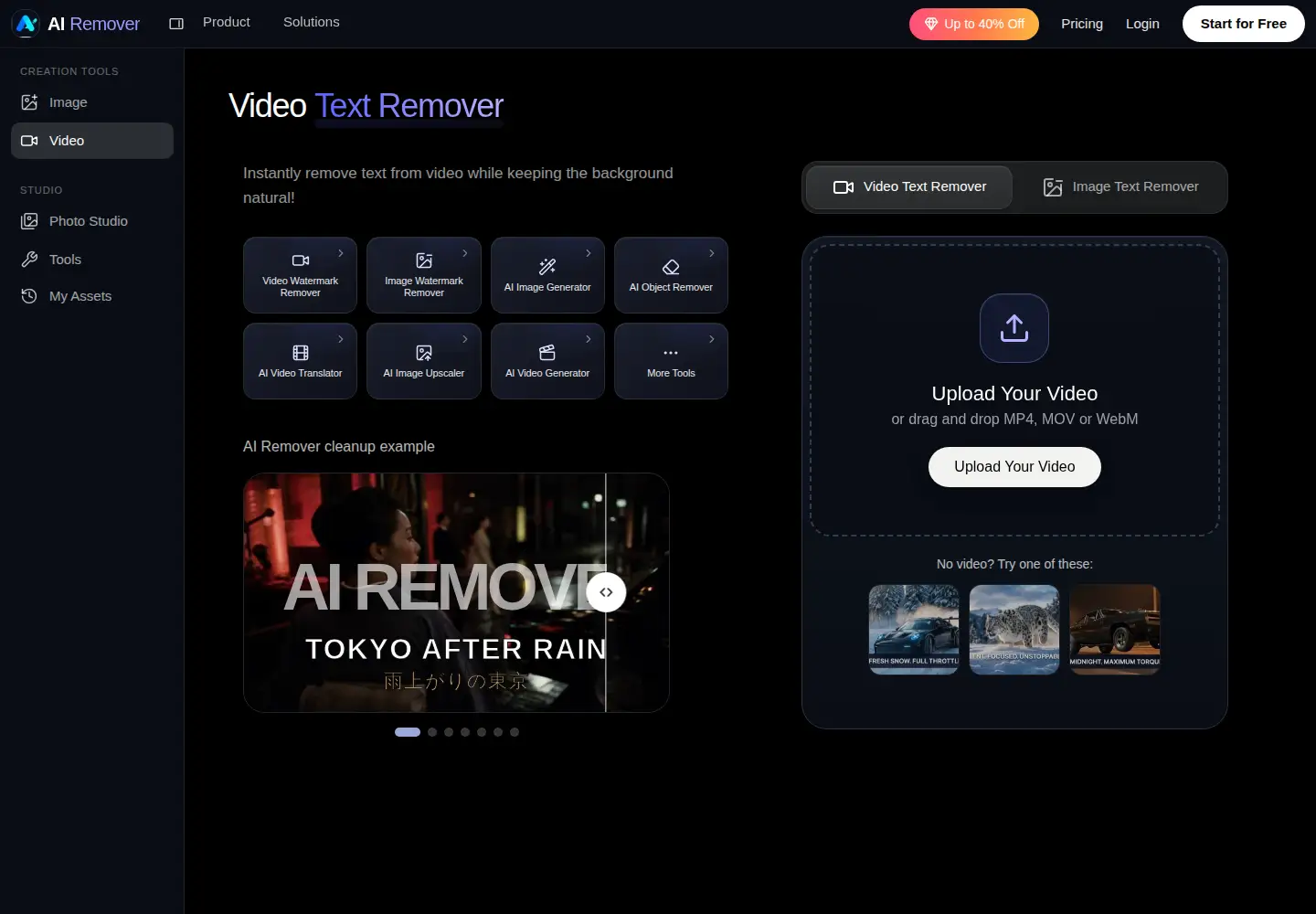The height and width of the screenshot is (914, 1316).
Task: Click the AI Object Remover eraser icon
Action: point(671,267)
